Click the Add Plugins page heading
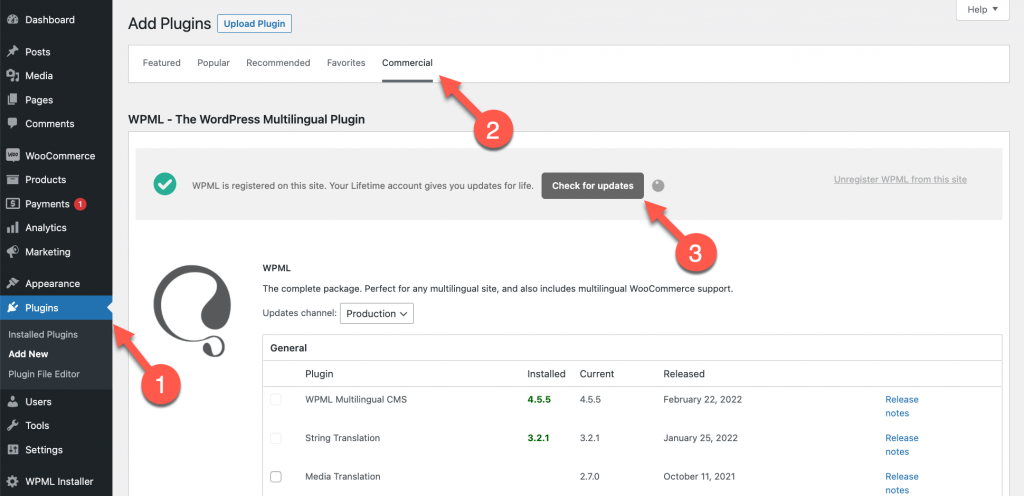1024x496 pixels. pos(169,24)
